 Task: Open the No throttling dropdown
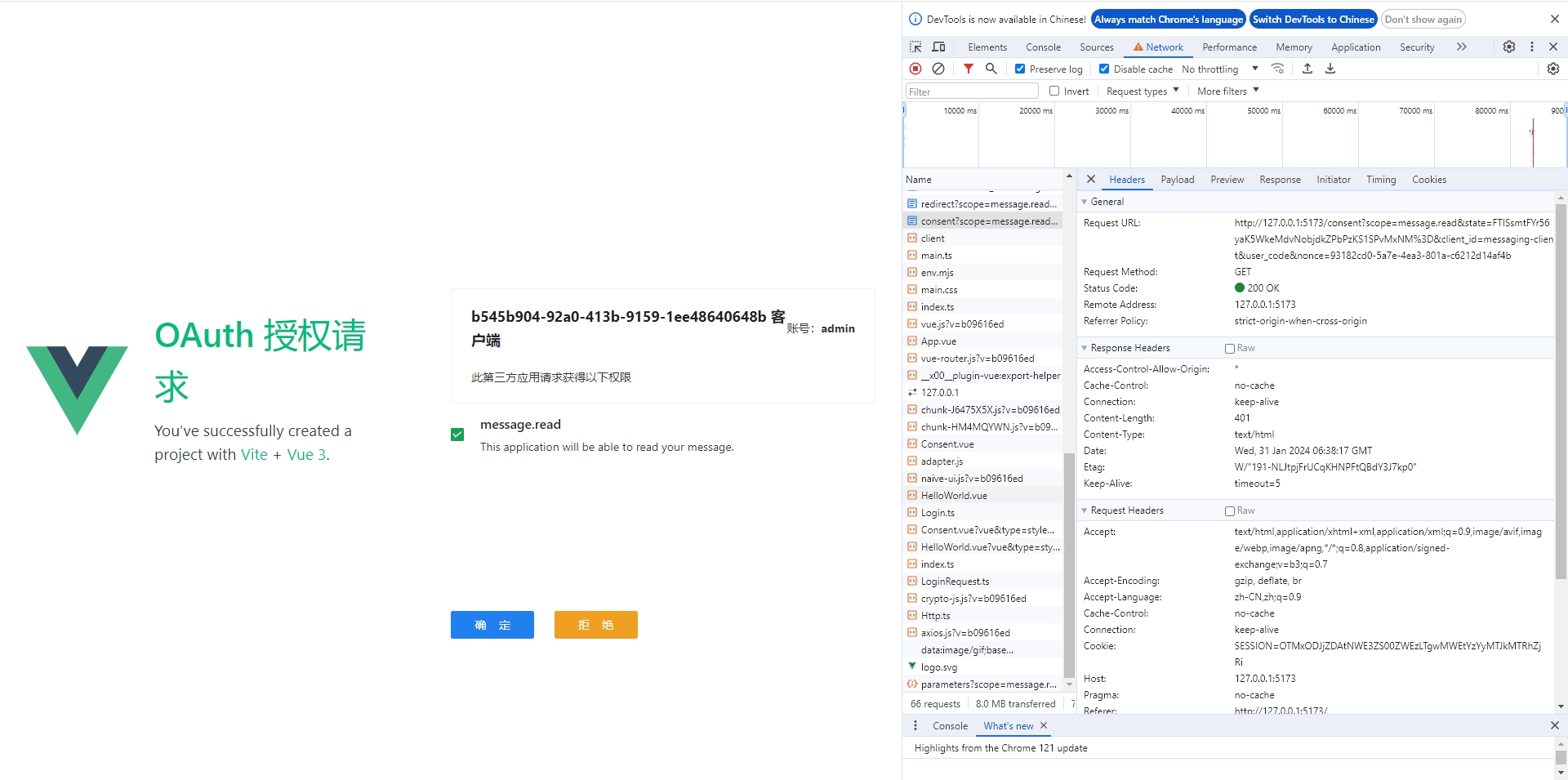1219,69
